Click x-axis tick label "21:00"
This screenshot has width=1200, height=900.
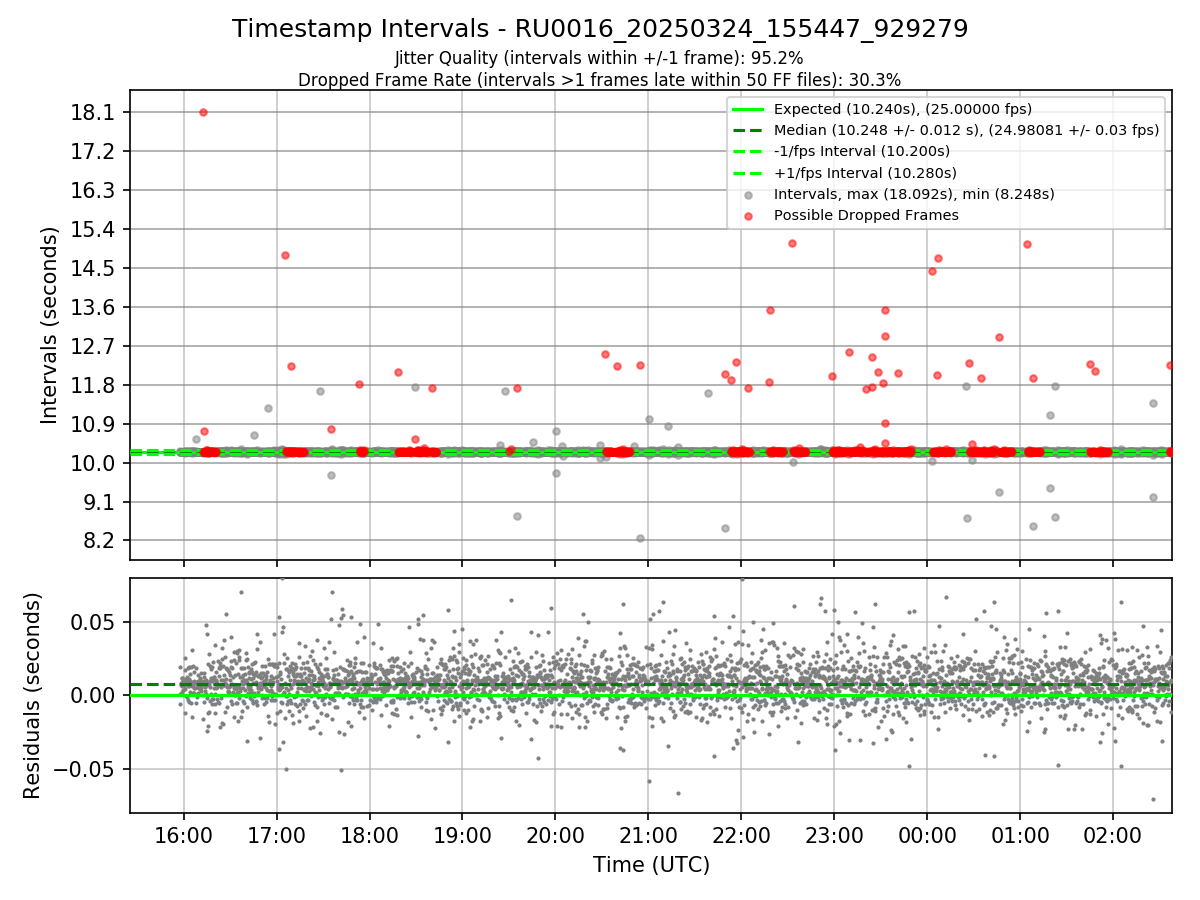click(648, 834)
